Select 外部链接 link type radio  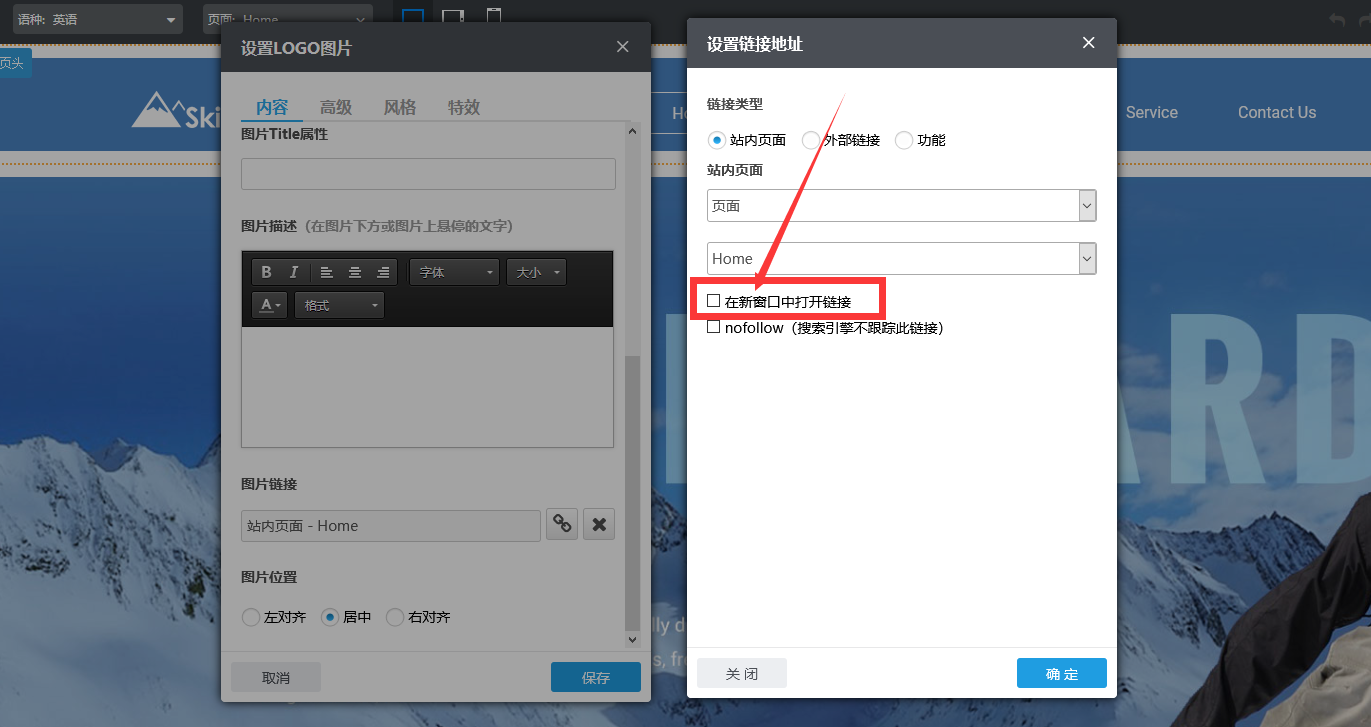(811, 140)
